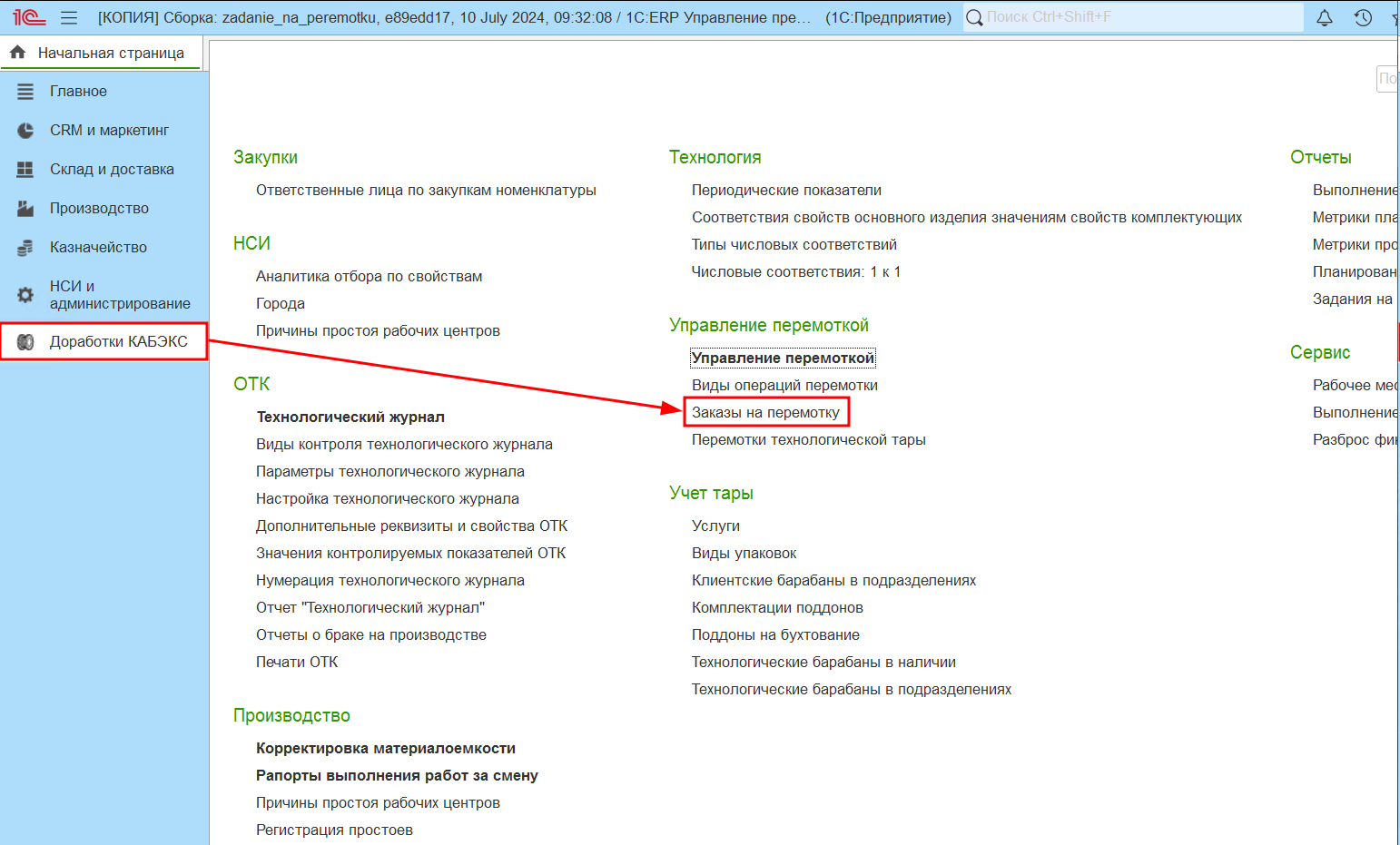Open Ответственные лица по закупкам номенклатуры
This screenshot has height=845, width=1400.
[x=426, y=191]
